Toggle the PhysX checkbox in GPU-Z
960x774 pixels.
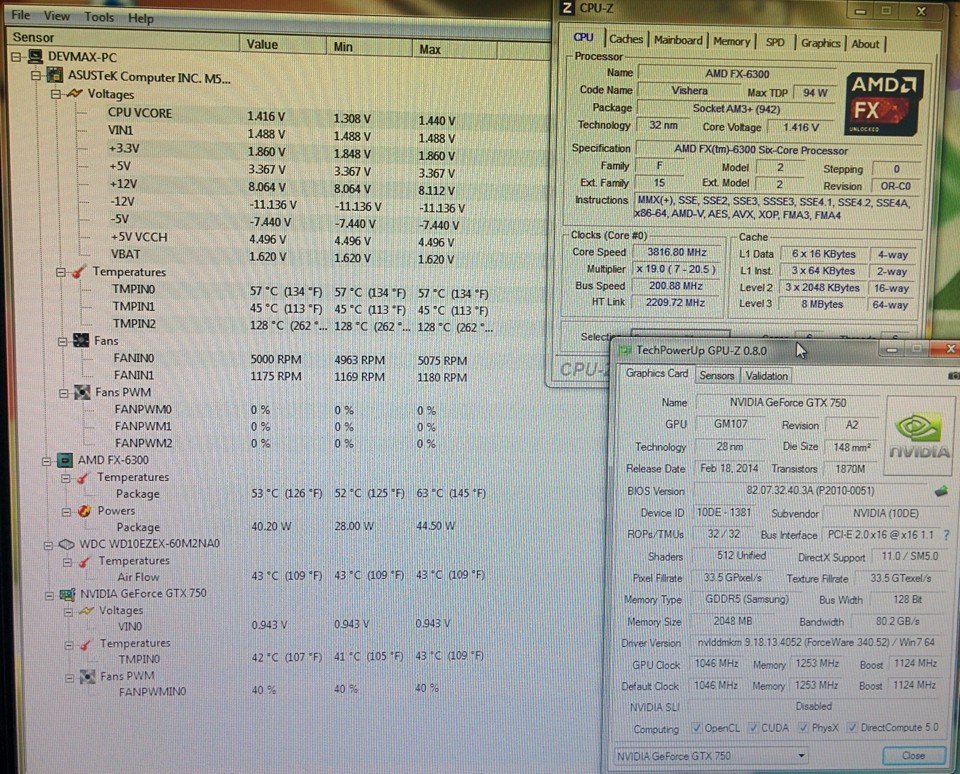point(804,727)
